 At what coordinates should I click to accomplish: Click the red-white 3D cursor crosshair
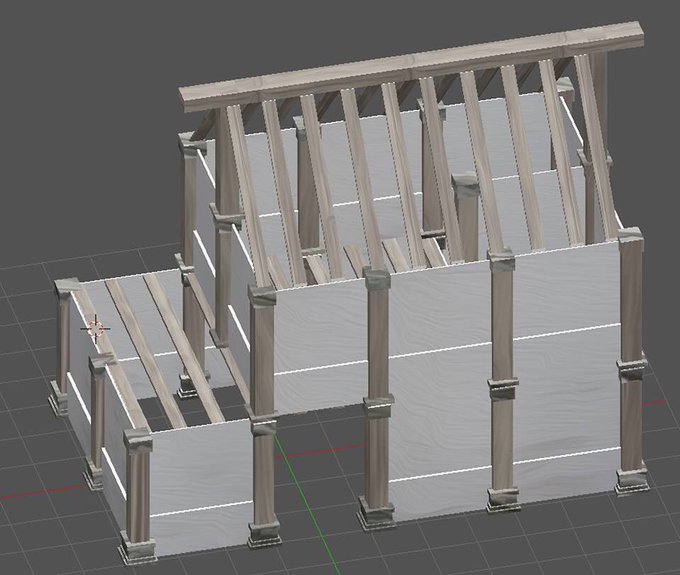(x=95, y=328)
